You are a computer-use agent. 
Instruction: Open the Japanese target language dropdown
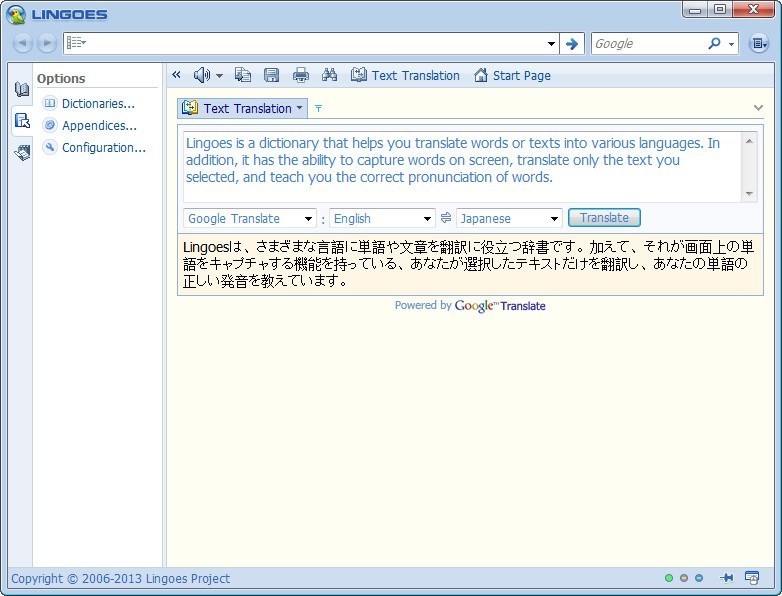click(x=509, y=218)
